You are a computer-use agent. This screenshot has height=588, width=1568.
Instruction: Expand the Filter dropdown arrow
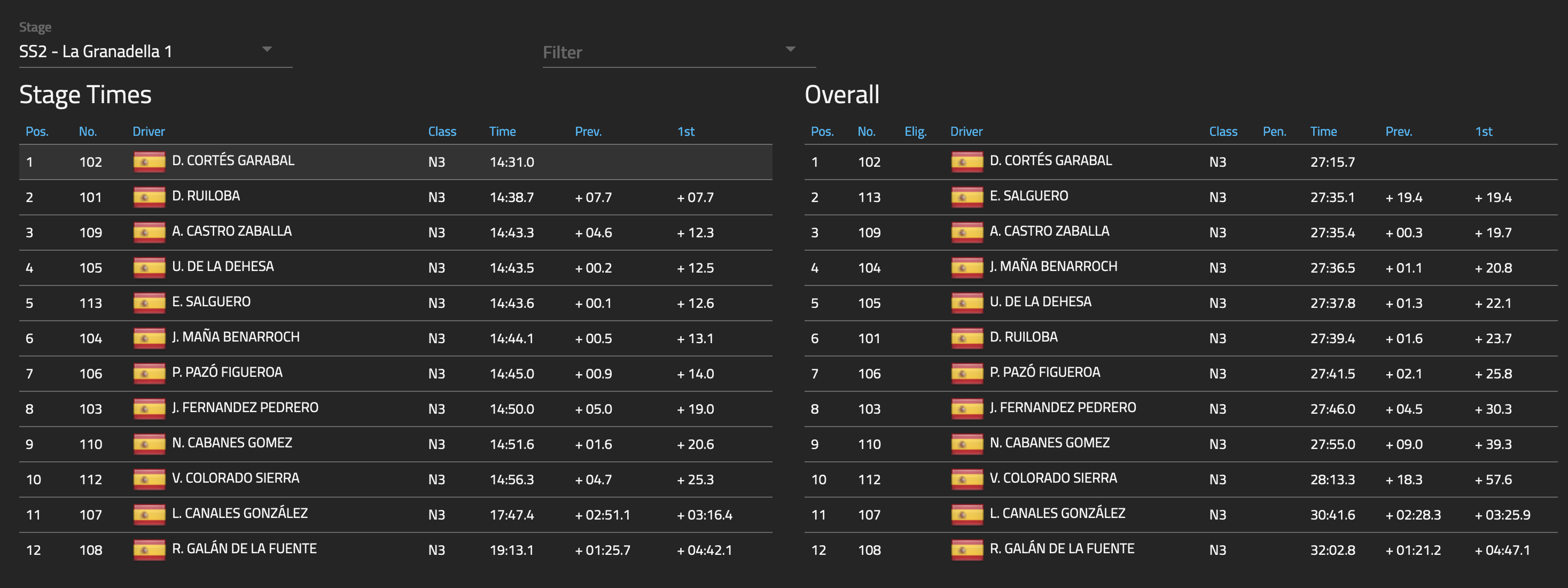click(x=790, y=49)
